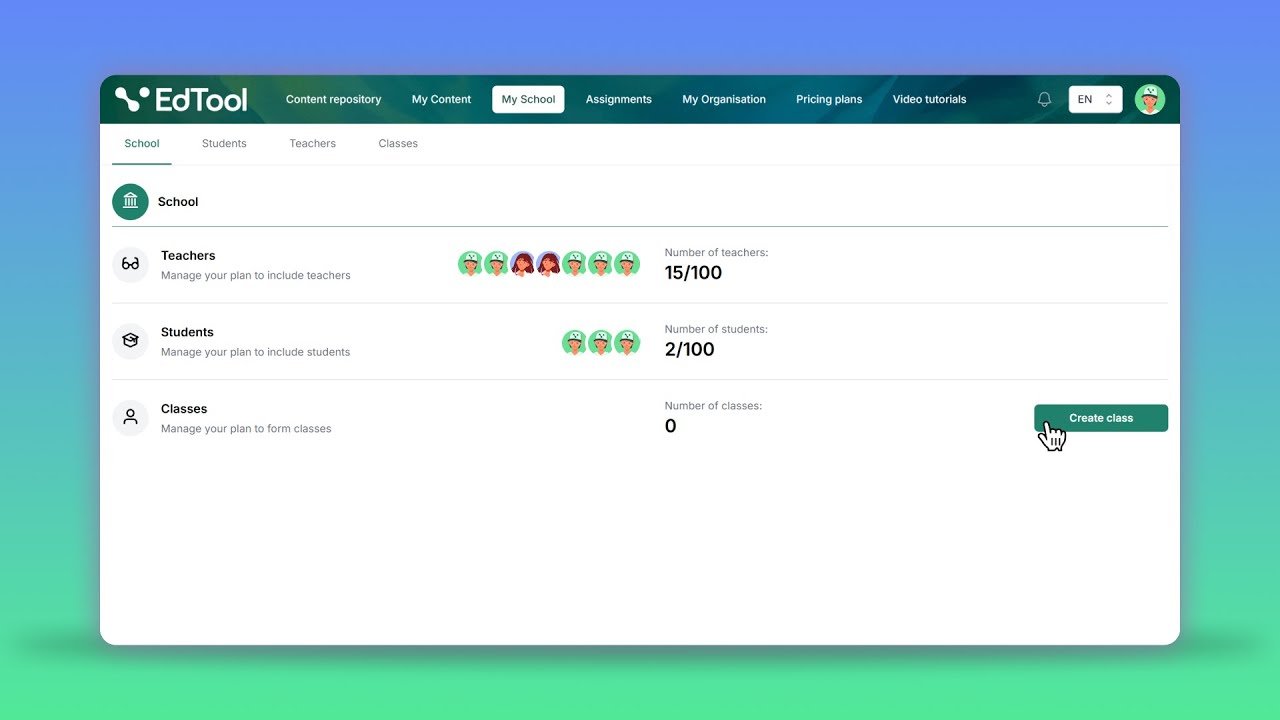Click the 2/100 students count
The image size is (1280, 720).
click(x=689, y=350)
